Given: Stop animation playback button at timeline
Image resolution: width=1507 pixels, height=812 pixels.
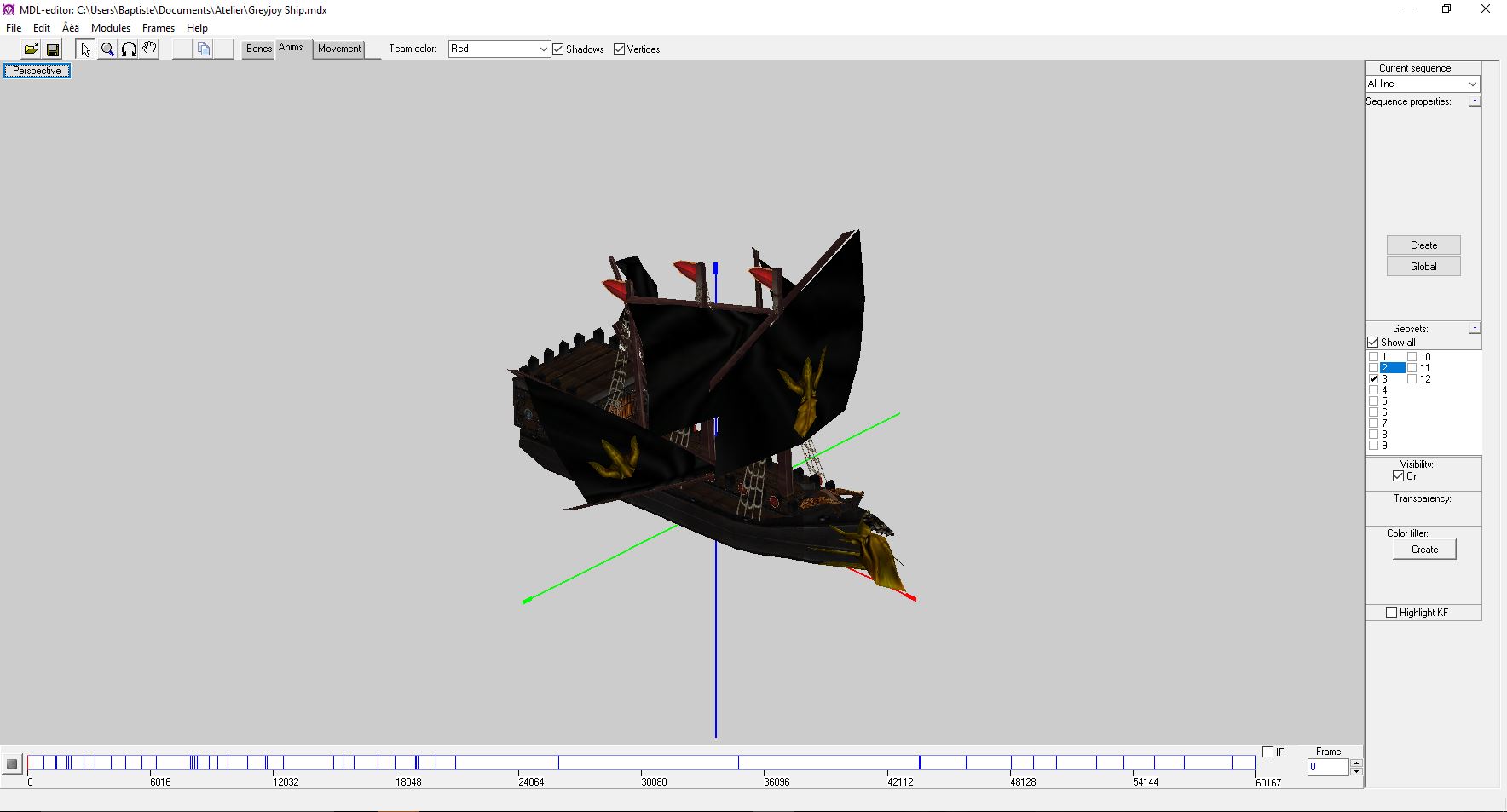Looking at the screenshot, I should tap(12, 764).
